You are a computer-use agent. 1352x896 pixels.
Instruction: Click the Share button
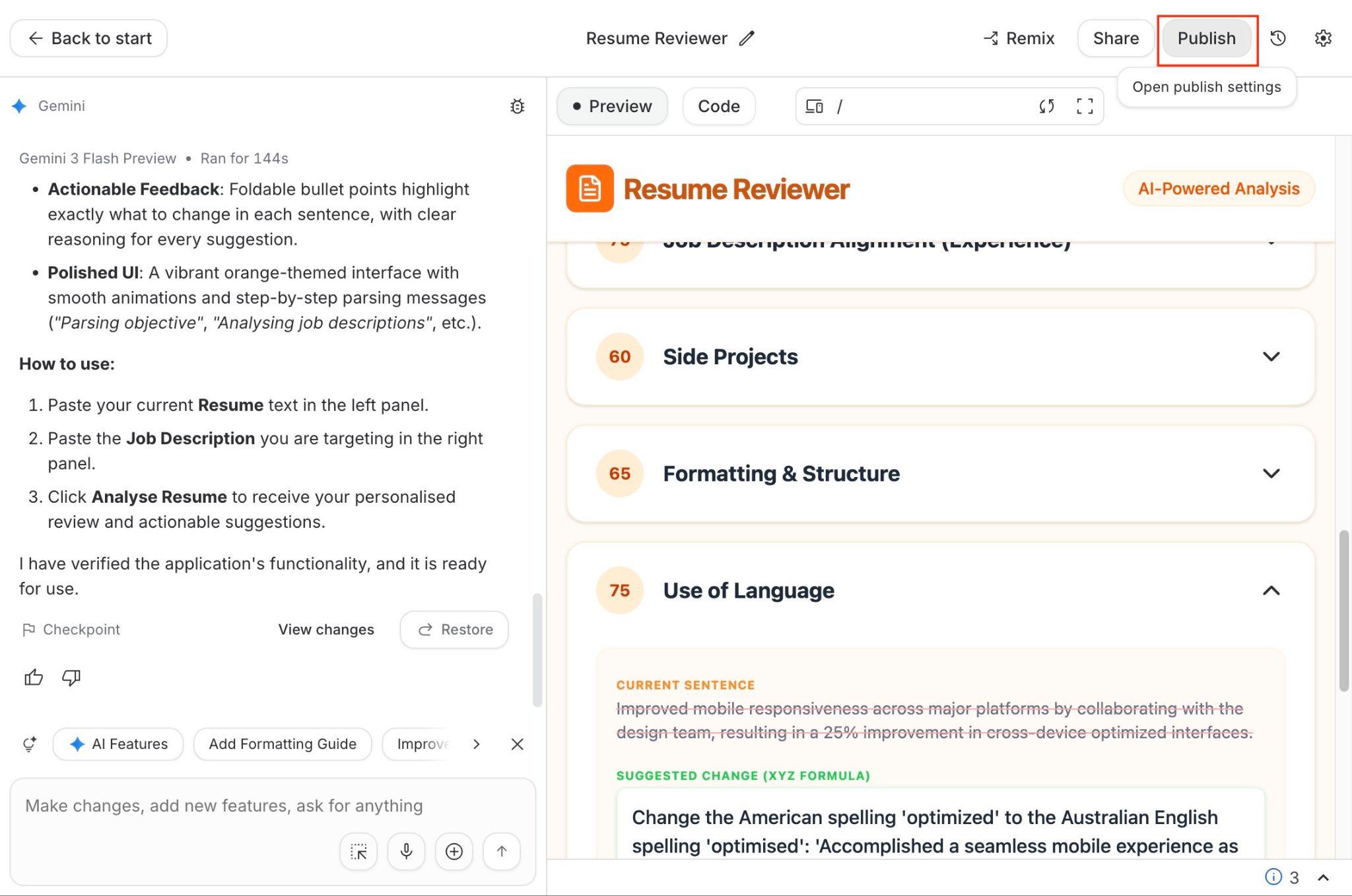(x=1116, y=38)
